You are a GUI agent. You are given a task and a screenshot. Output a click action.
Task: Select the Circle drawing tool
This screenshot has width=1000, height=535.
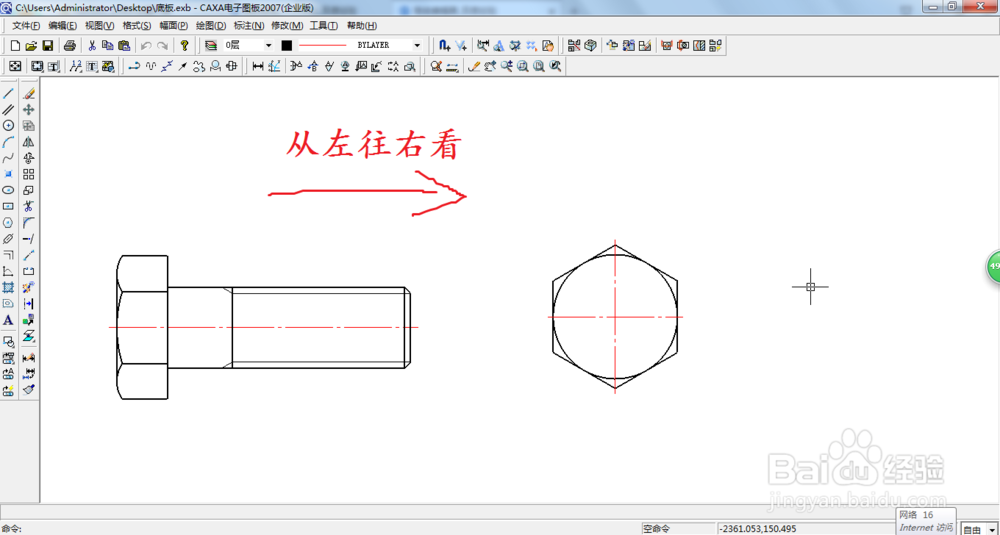[x=9, y=126]
